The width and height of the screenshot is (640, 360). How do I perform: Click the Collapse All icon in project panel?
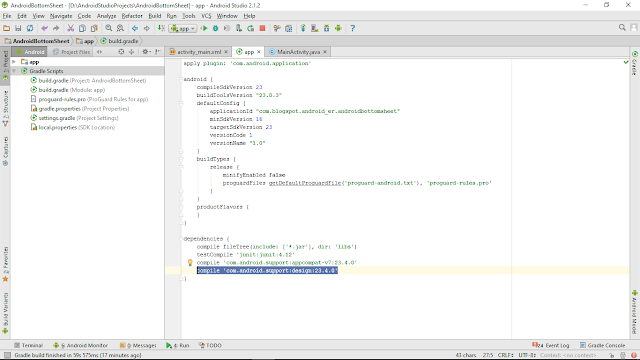tap(131, 52)
